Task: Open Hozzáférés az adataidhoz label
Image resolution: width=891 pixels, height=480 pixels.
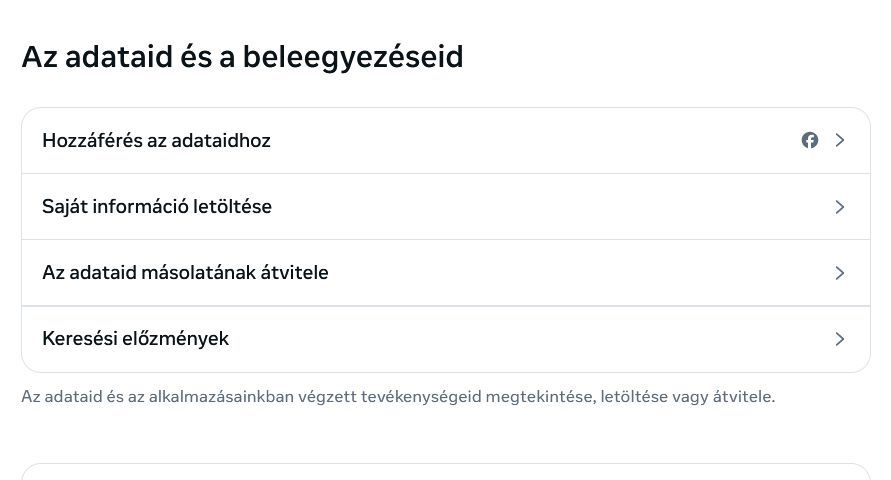Action: [x=156, y=140]
